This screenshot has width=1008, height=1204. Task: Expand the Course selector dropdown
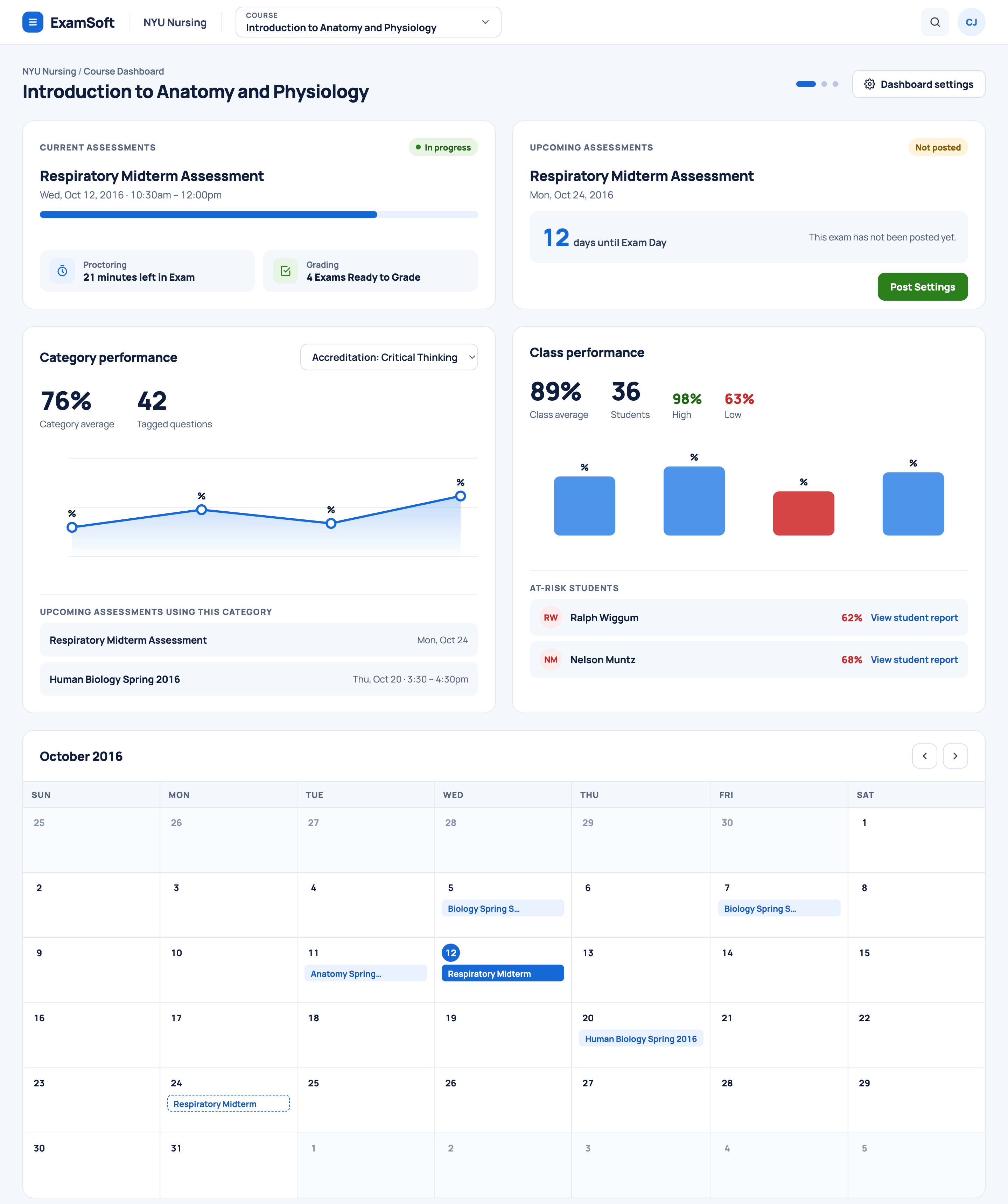point(368,22)
